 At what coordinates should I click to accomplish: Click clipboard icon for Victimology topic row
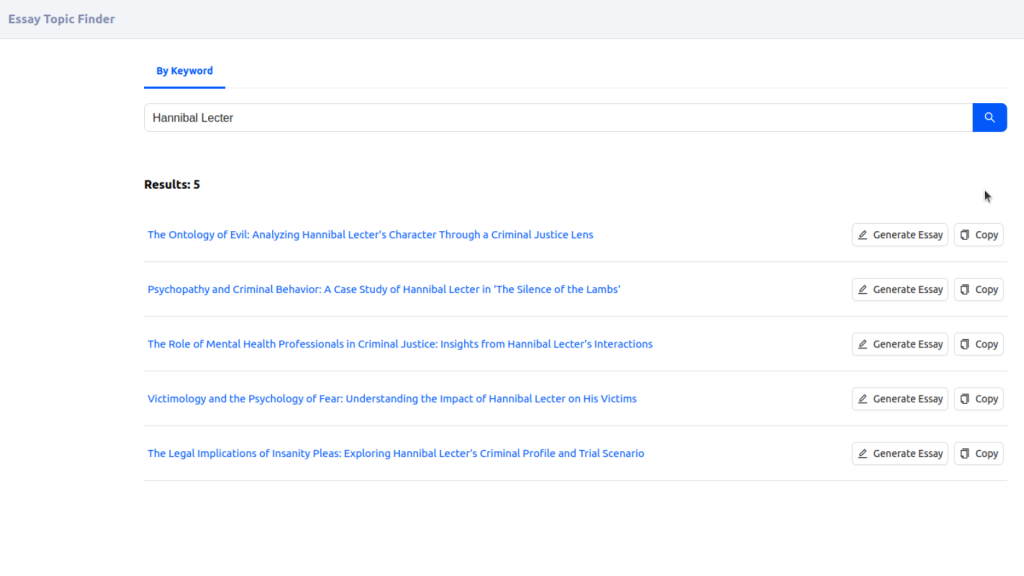coord(965,399)
